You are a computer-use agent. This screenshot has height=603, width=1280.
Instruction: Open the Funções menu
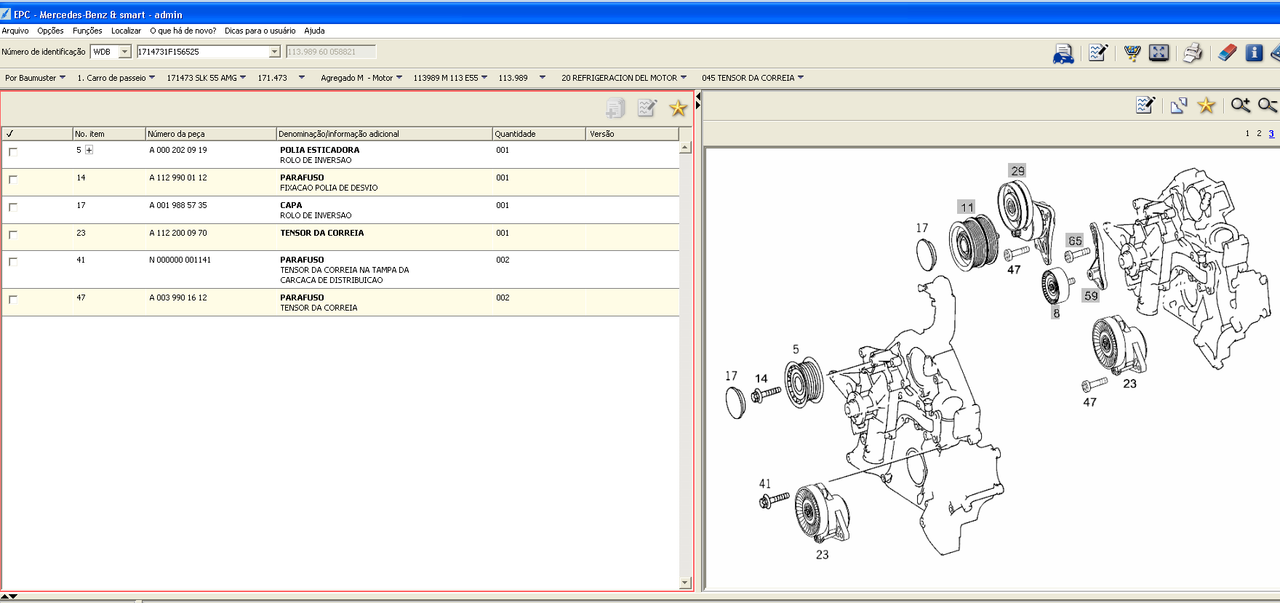87,31
